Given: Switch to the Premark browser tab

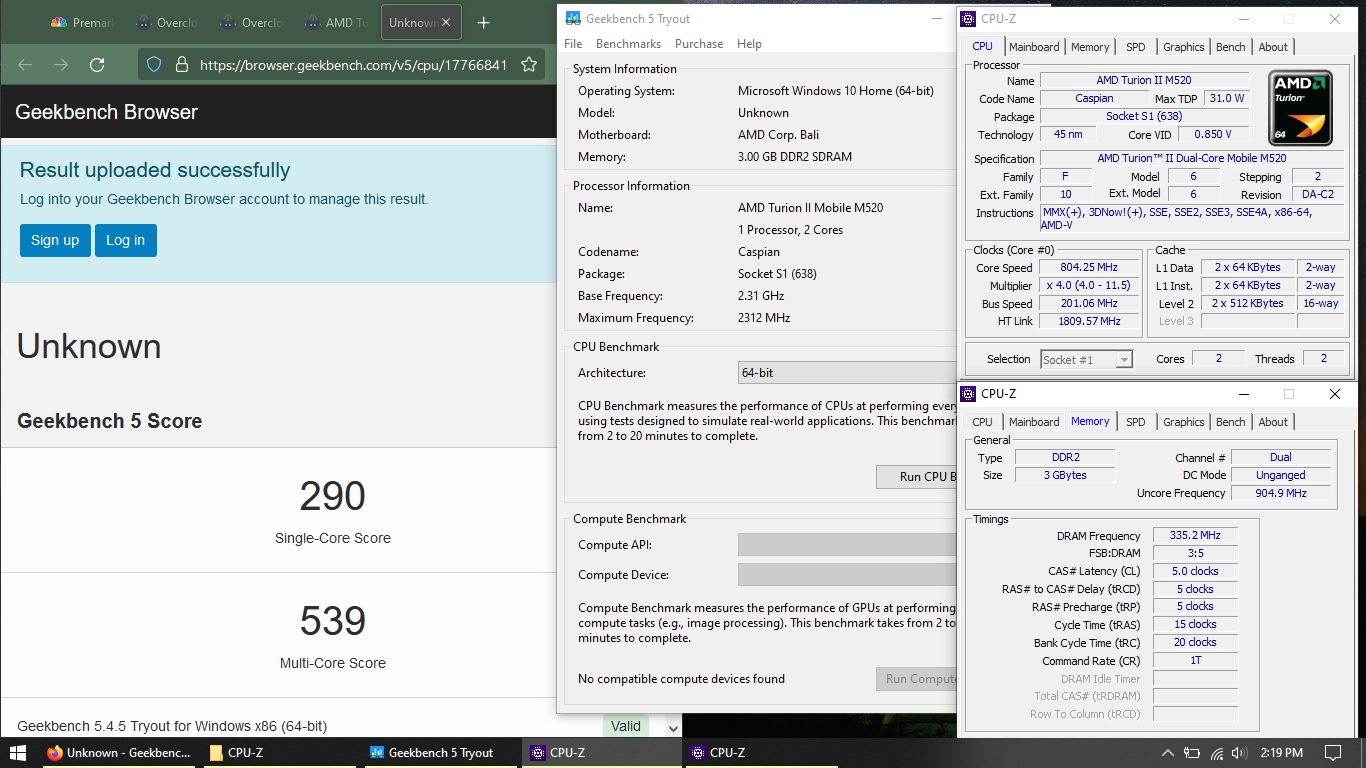Looking at the screenshot, I should coord(83,22).
